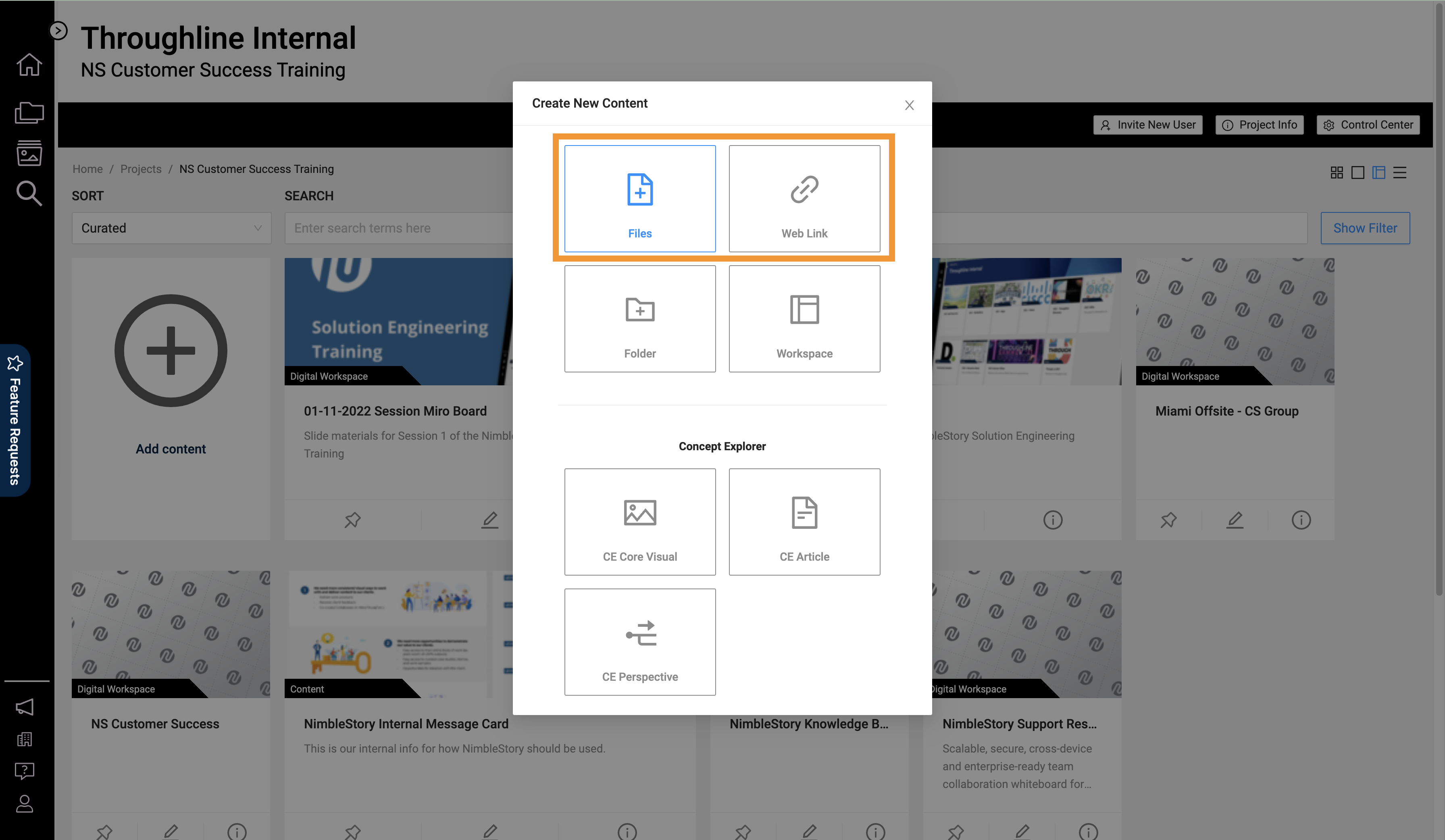Switch to small grid view layout
The image size is (1445, 840).
pyautogui.click(x=1337, y=173)
